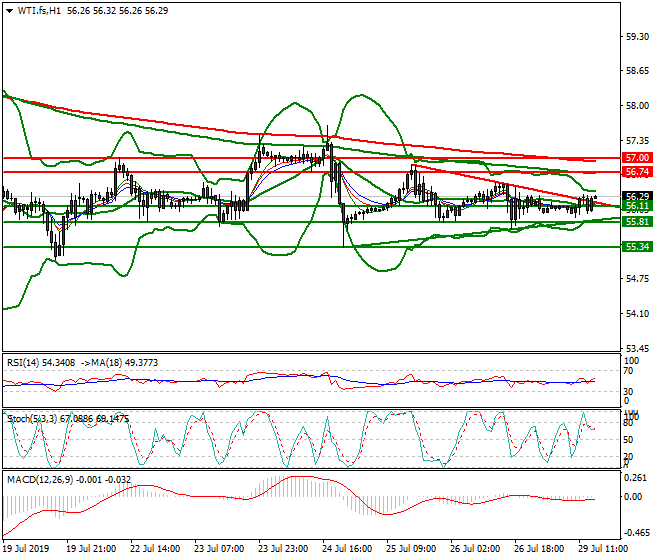The height and width of the screenshot is (560, 660).
Task: Select the 23 Jul 23:00 time label
Action: pos(283,549)
